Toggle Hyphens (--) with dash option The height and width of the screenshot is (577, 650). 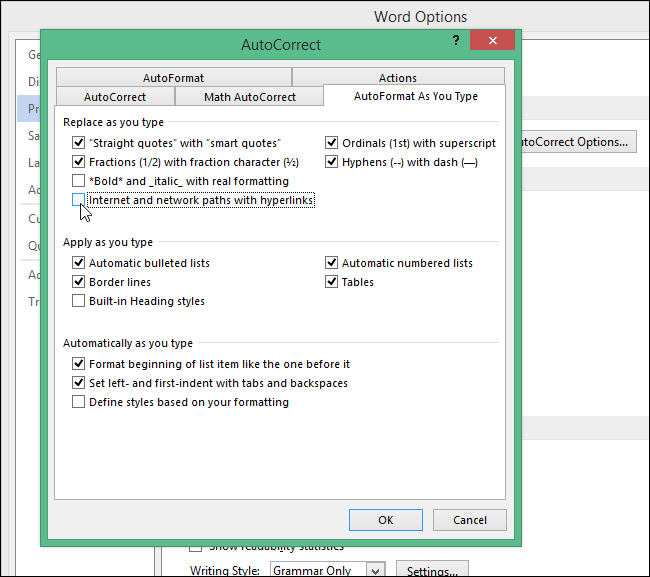pyautogui.click(x=332, y=162)
